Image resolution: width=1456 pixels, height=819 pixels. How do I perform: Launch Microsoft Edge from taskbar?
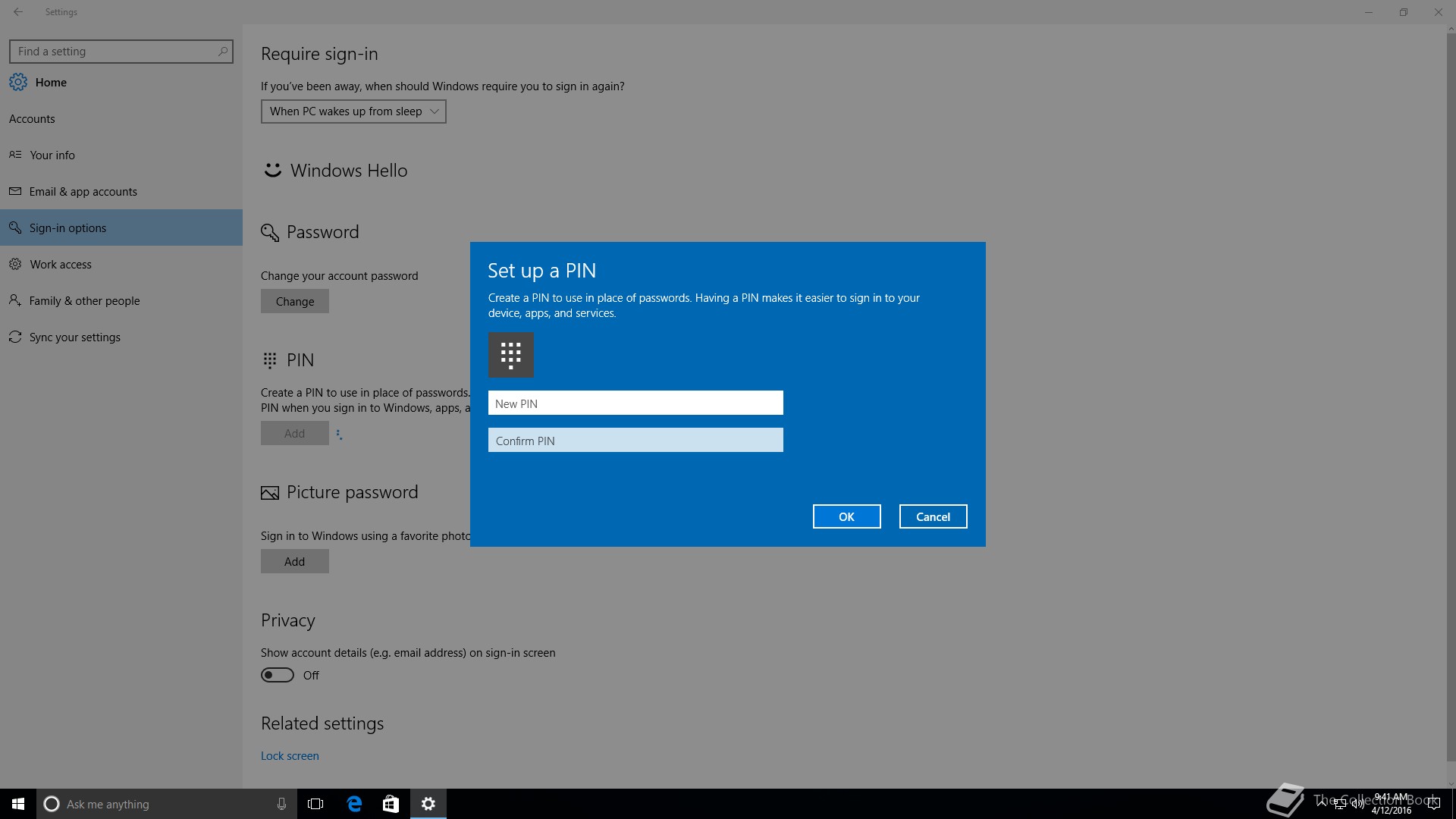tap(354, 804)
